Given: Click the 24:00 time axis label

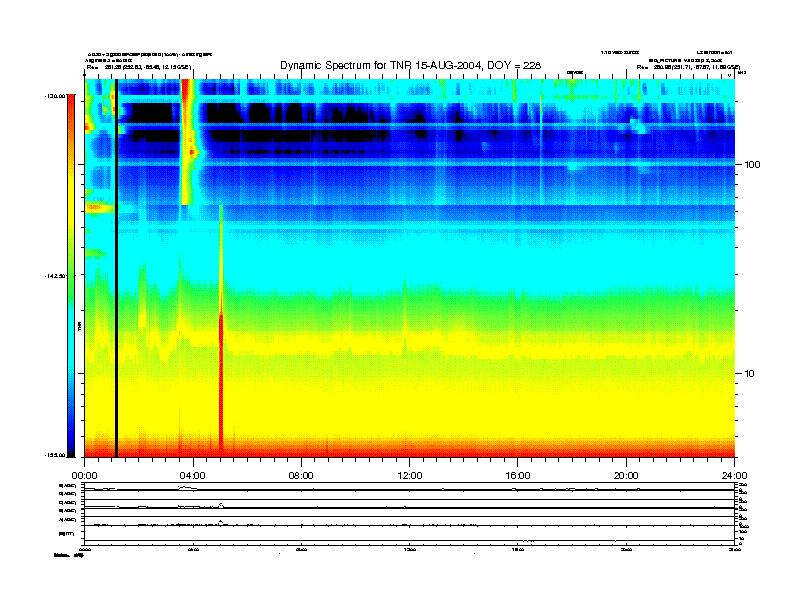Looking at the screenshot, I should [734, 476].
